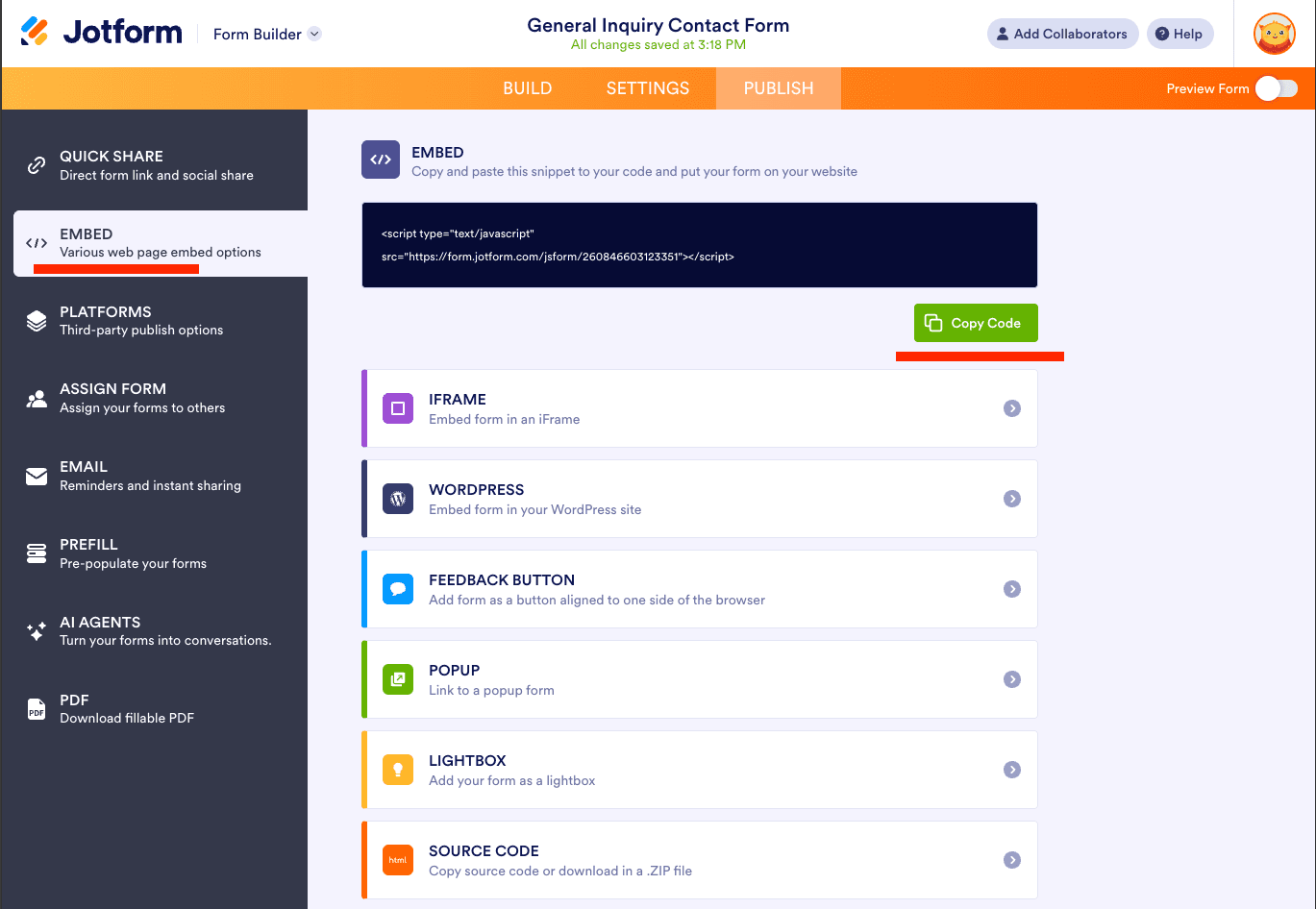Viewport: 1316px width, 909px height.
Task: Switch to the BUILD tab
Action: [x=527, y=88]
